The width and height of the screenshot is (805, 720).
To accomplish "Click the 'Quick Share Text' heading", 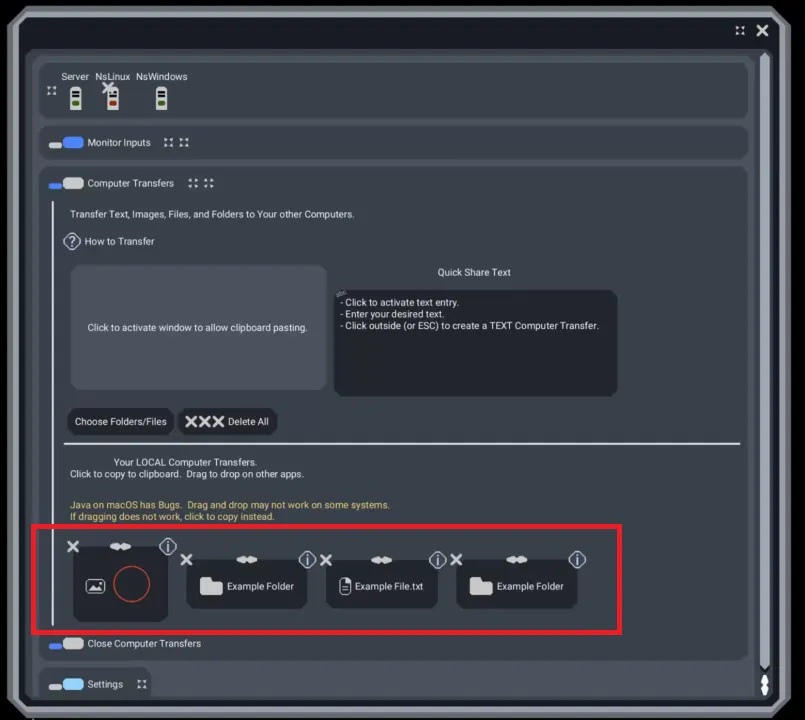I will pos(474,273).
